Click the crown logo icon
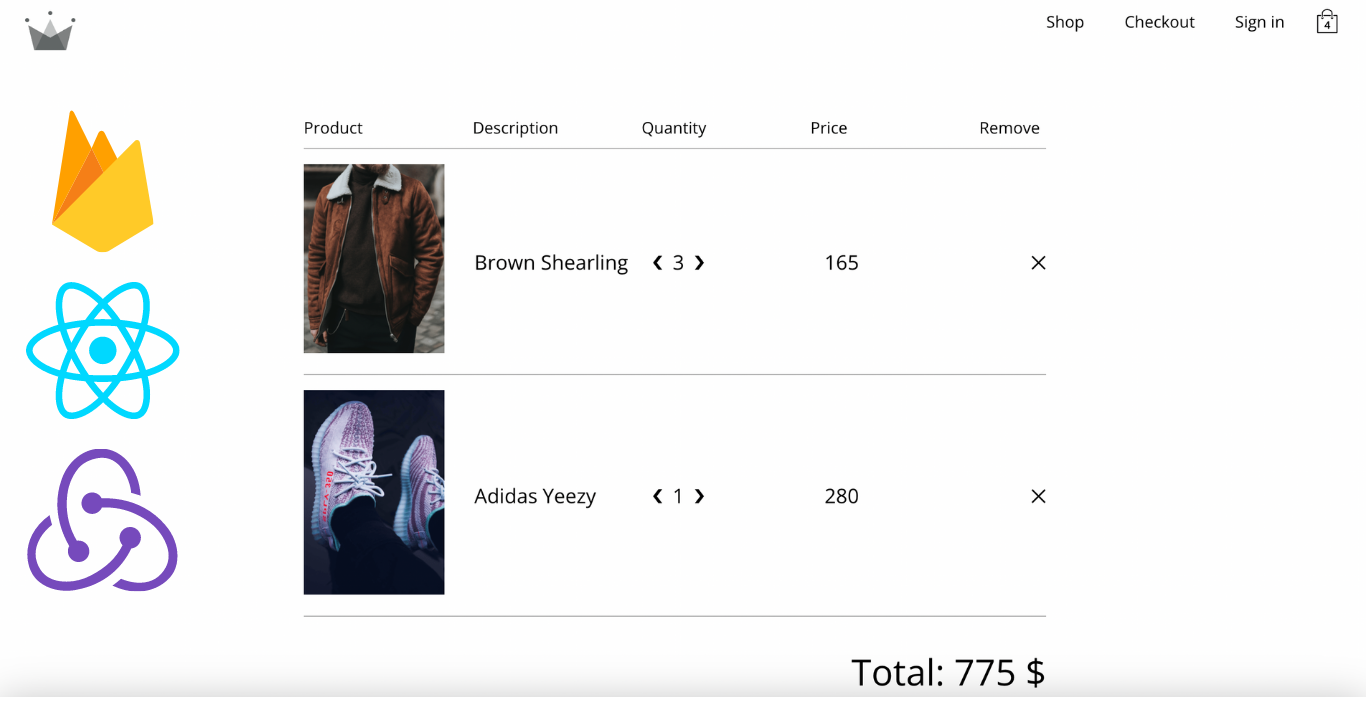1366x701 pixels. click(x=50, y=31)
